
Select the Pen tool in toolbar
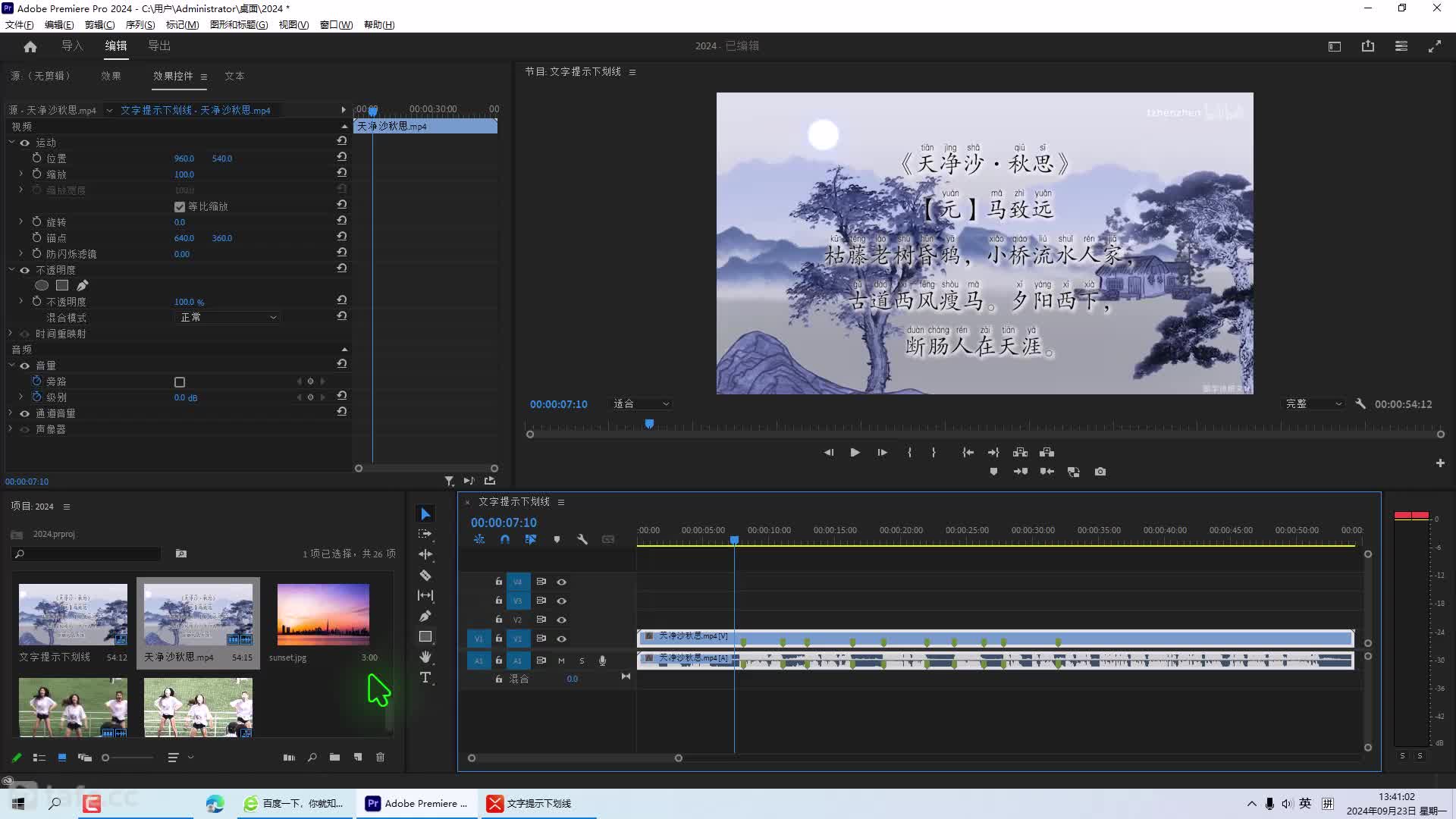click(x=425, y=616)
